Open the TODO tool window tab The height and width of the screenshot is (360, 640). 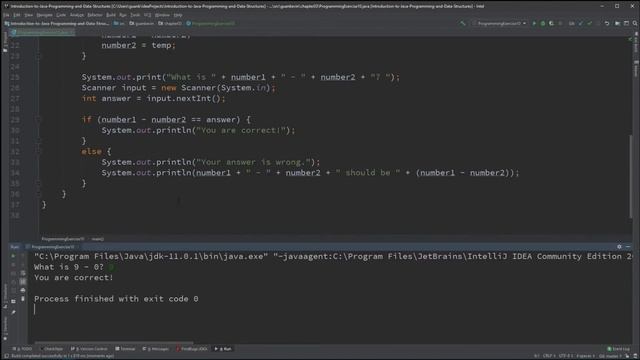(22, 349)
